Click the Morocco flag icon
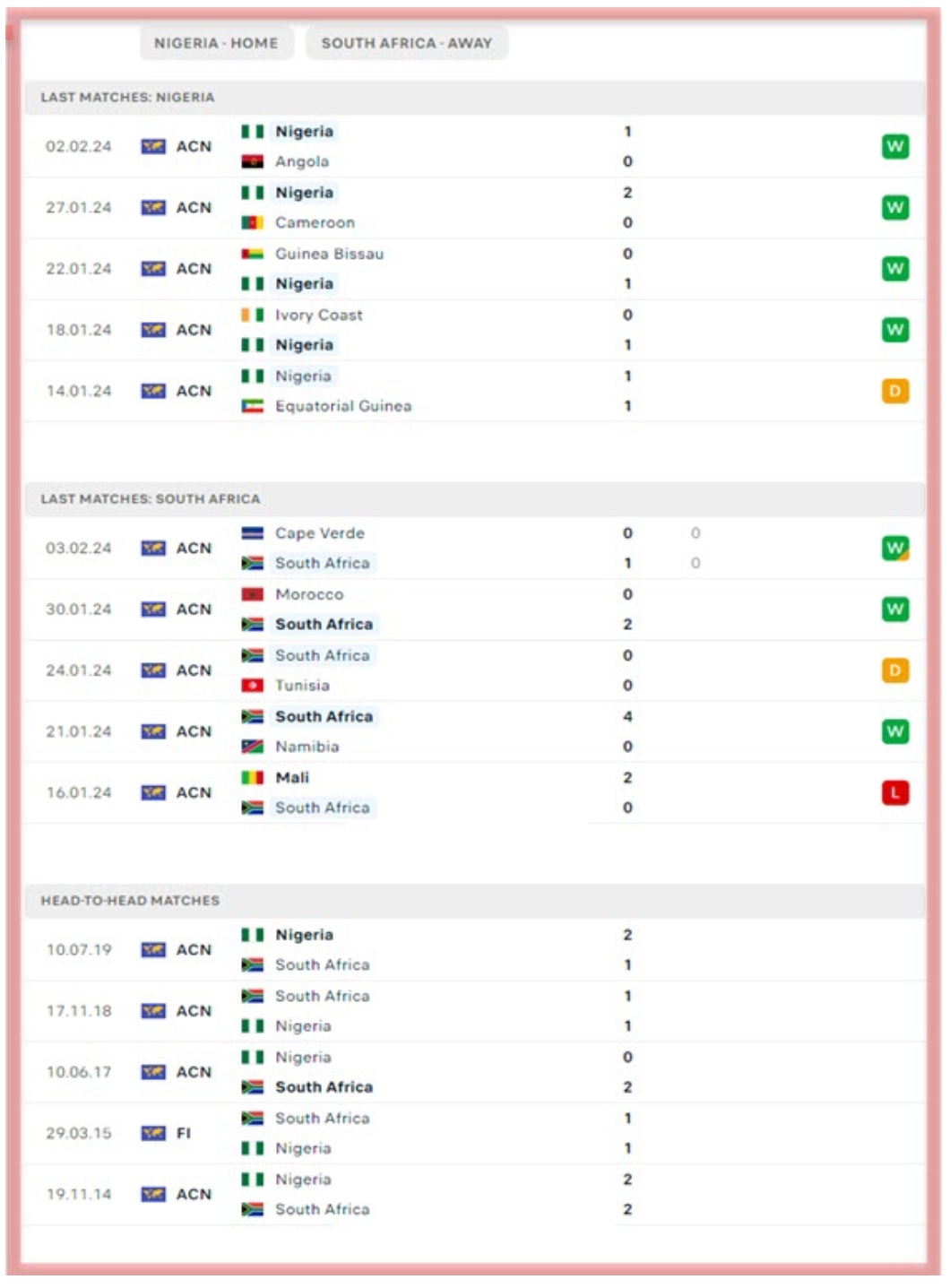The width and height of the screenshot is (950, 1288). 252,594
